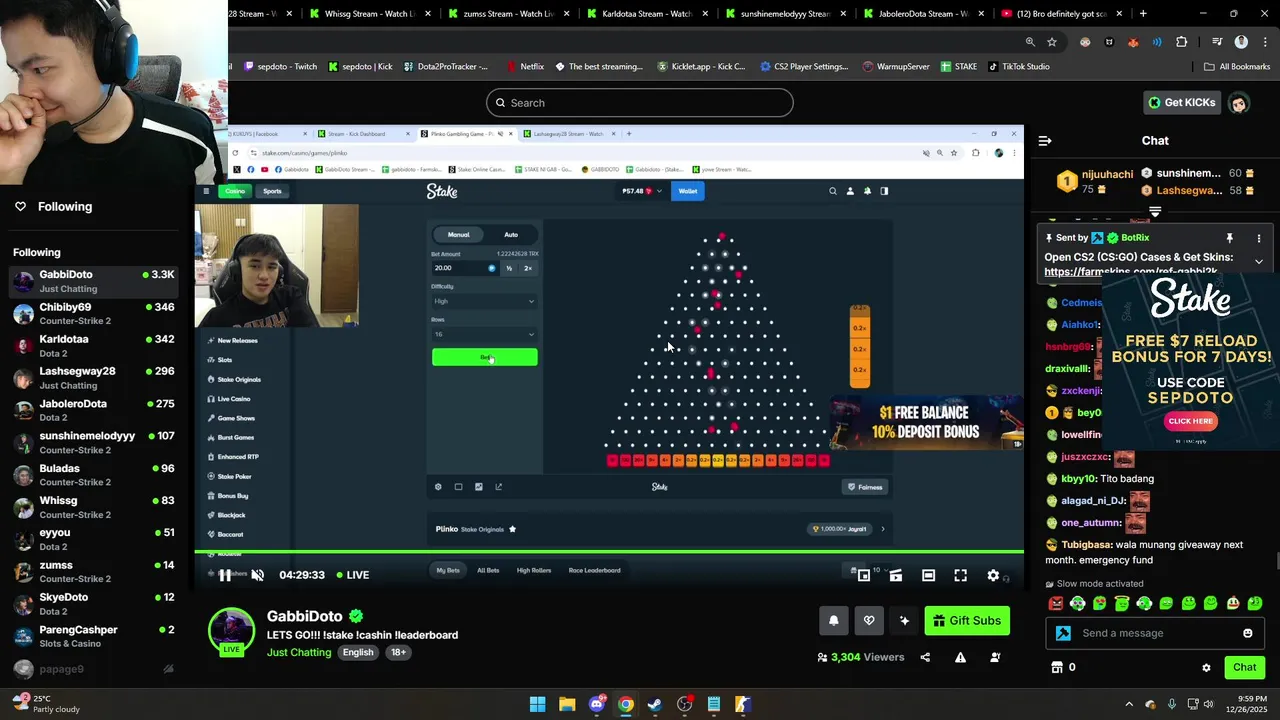
Task: Open Dota2ProTracker bookmark
Action: click(x=446, y=66)
